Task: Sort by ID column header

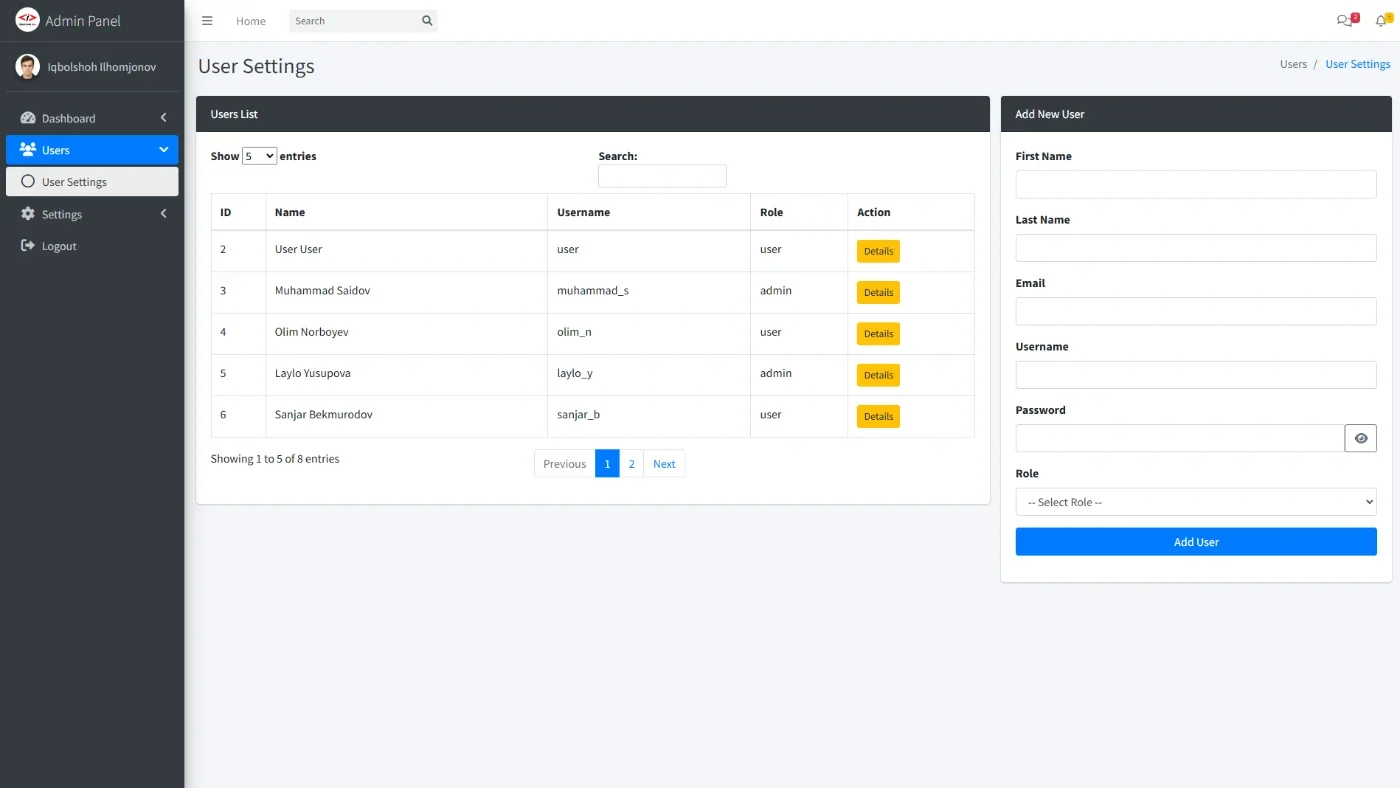Action: (238, 212)
